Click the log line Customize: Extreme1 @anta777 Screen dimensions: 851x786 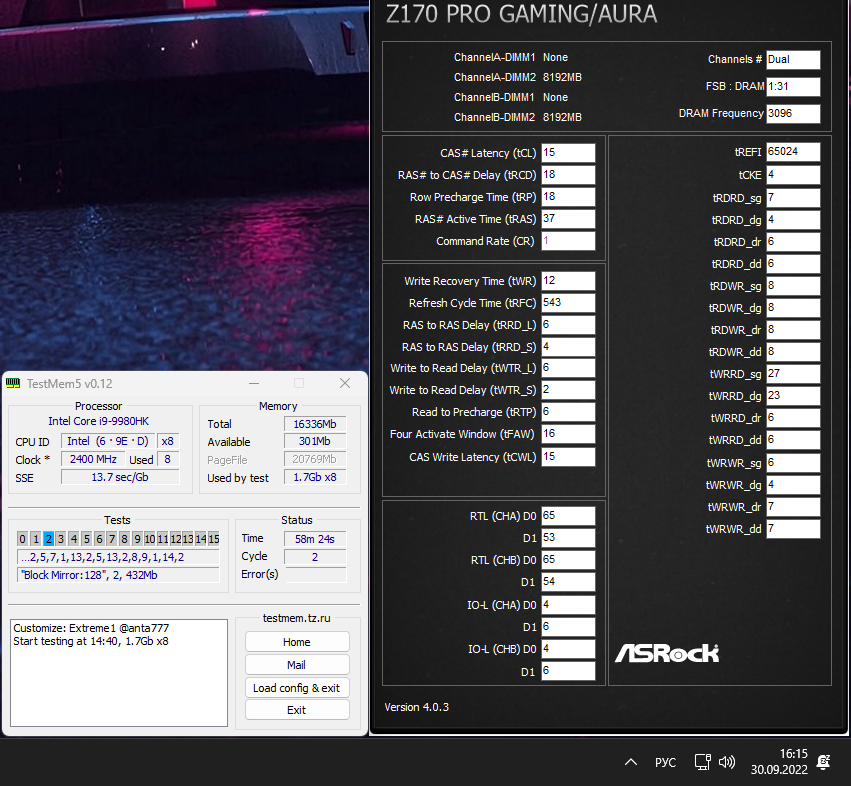tap(91, 628)
